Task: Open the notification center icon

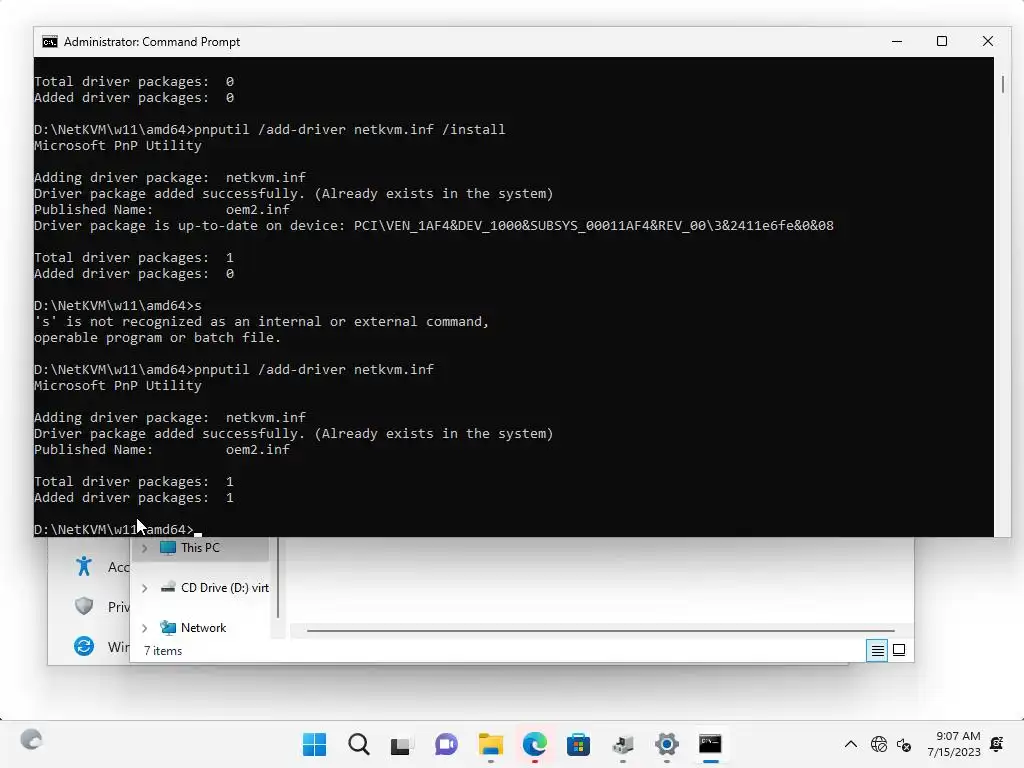Action: pos(997,744)
